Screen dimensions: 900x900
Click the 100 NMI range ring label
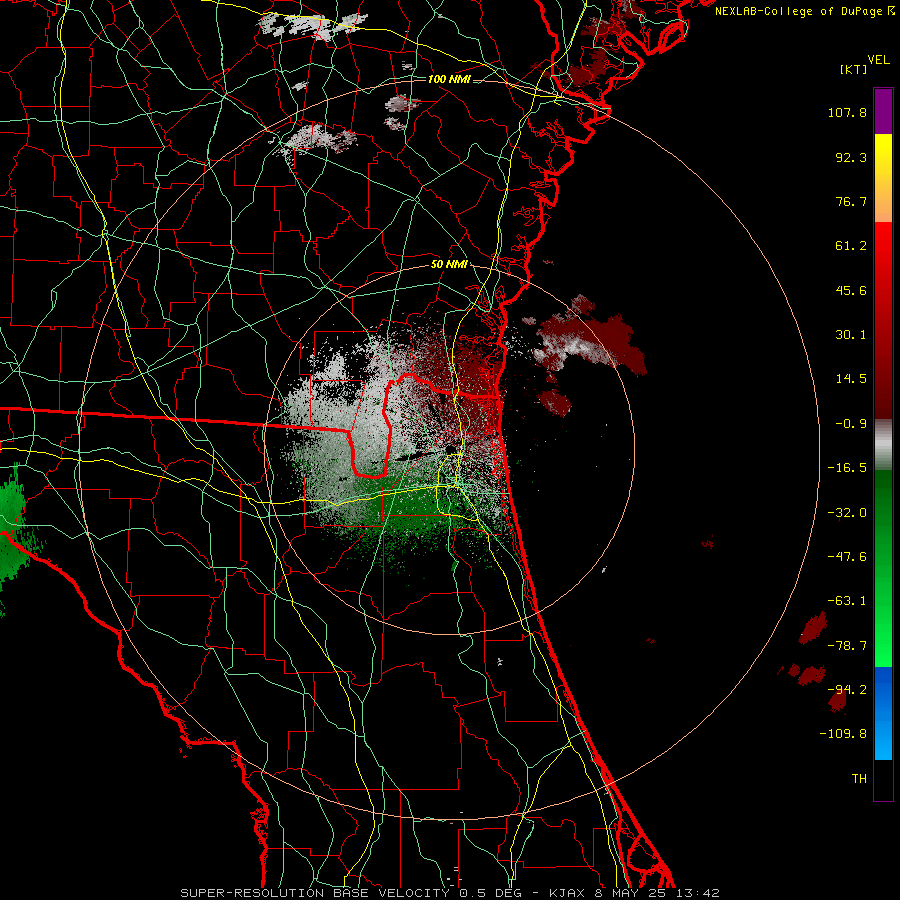click(449, 79)
